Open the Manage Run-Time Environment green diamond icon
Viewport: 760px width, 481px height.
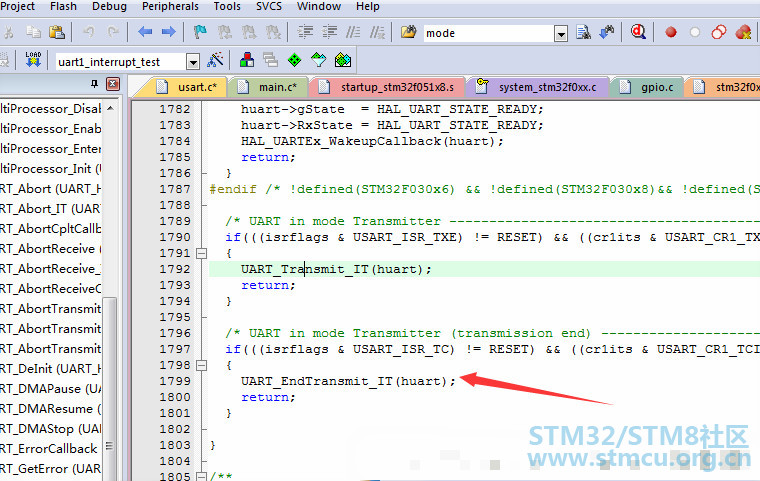[294, 61]
